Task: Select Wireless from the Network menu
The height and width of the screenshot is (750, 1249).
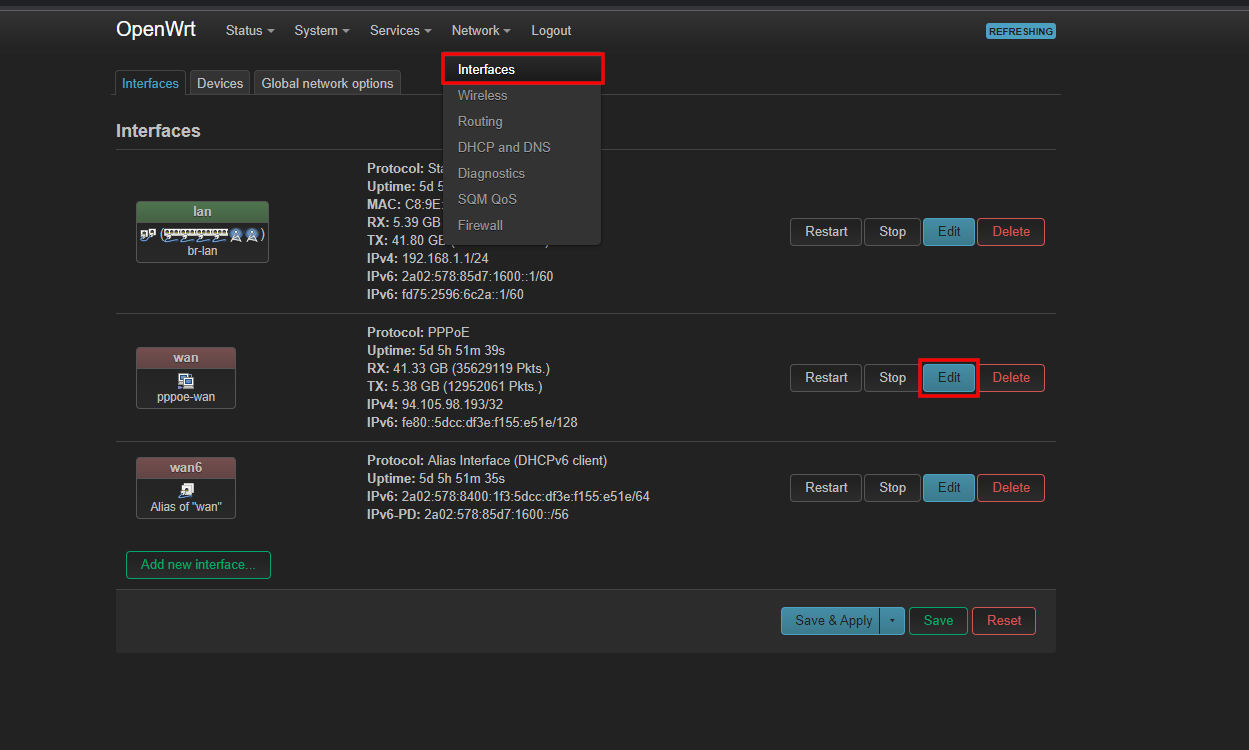Action: (483, 96)
